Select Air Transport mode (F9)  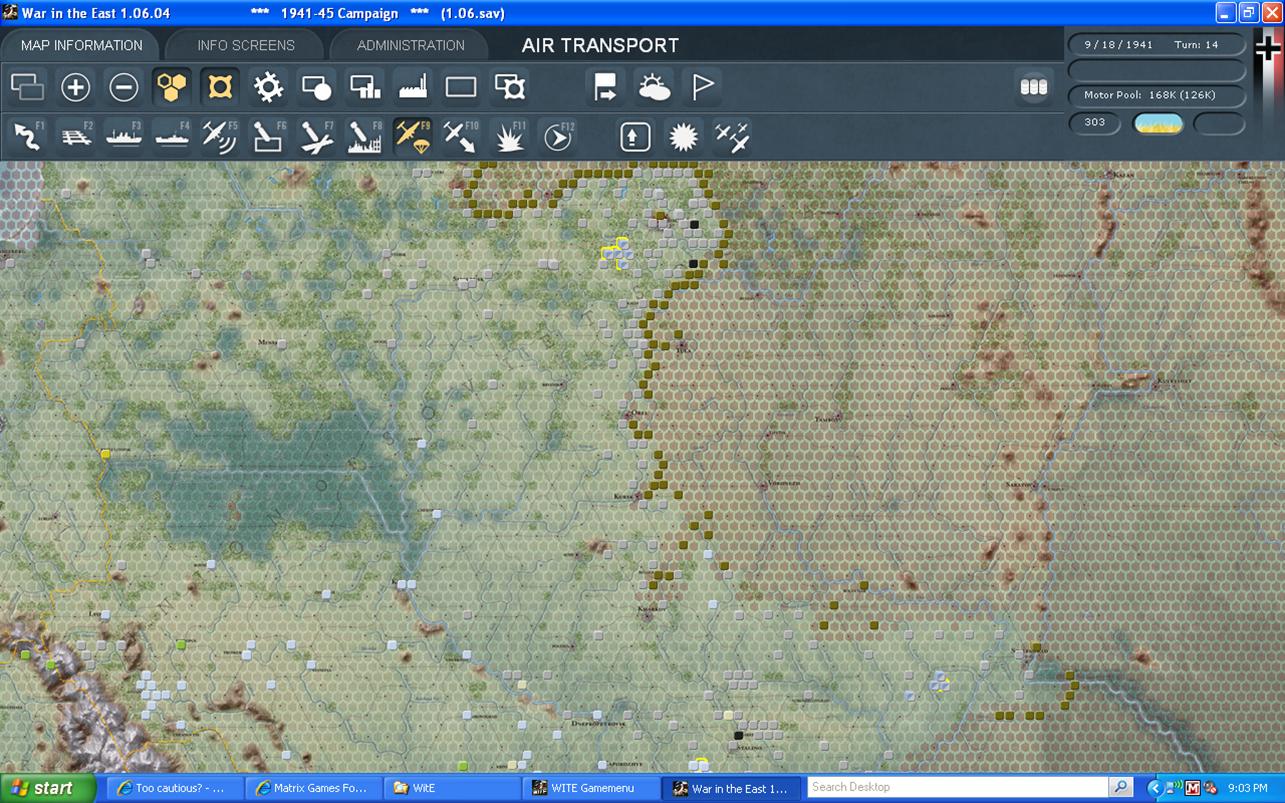pyautogui.click(x=412, y=136)
